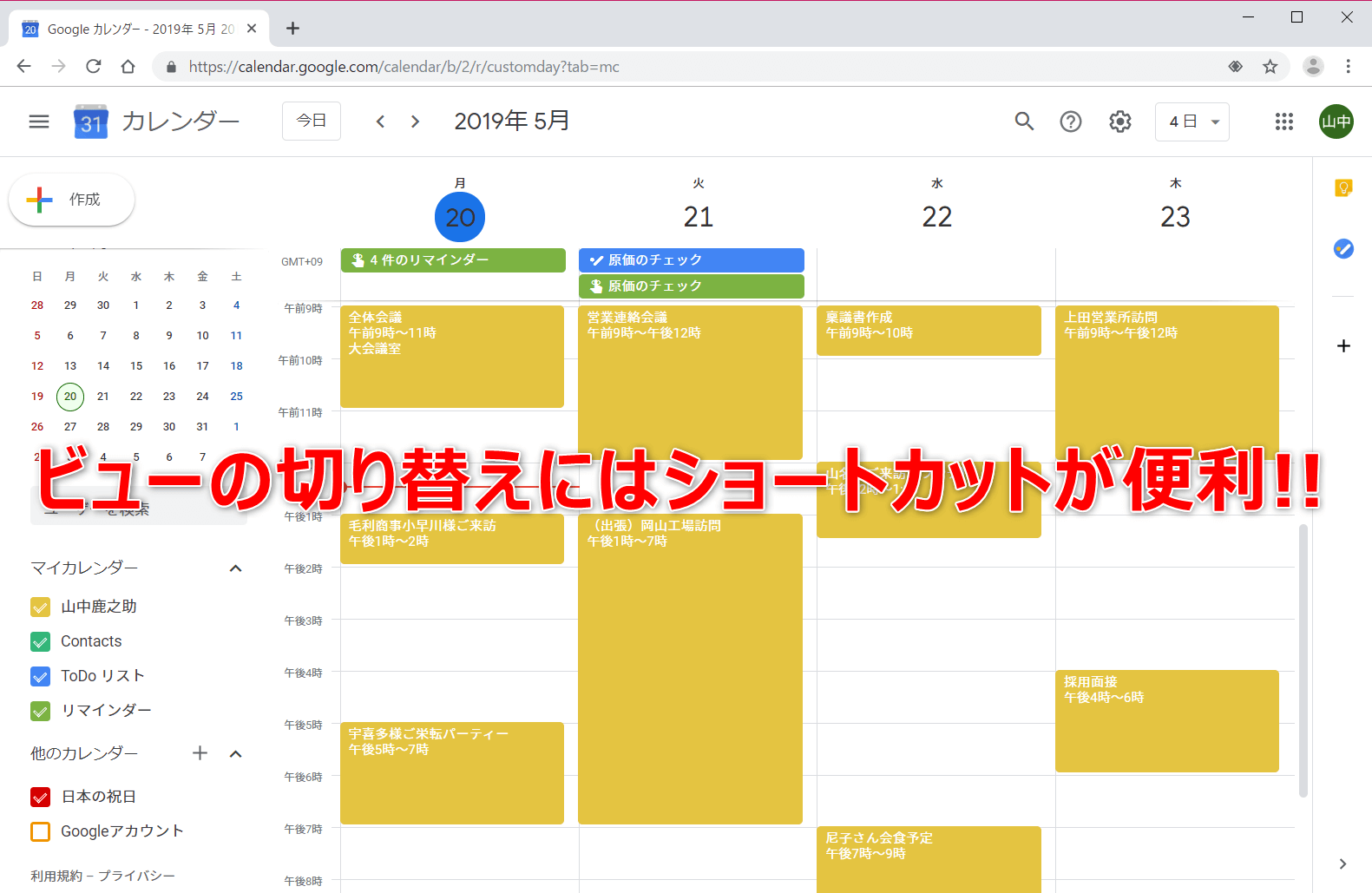Open the 4件のリマインダー all-day item
This screenshot has width=1372, height=893.
453,260
